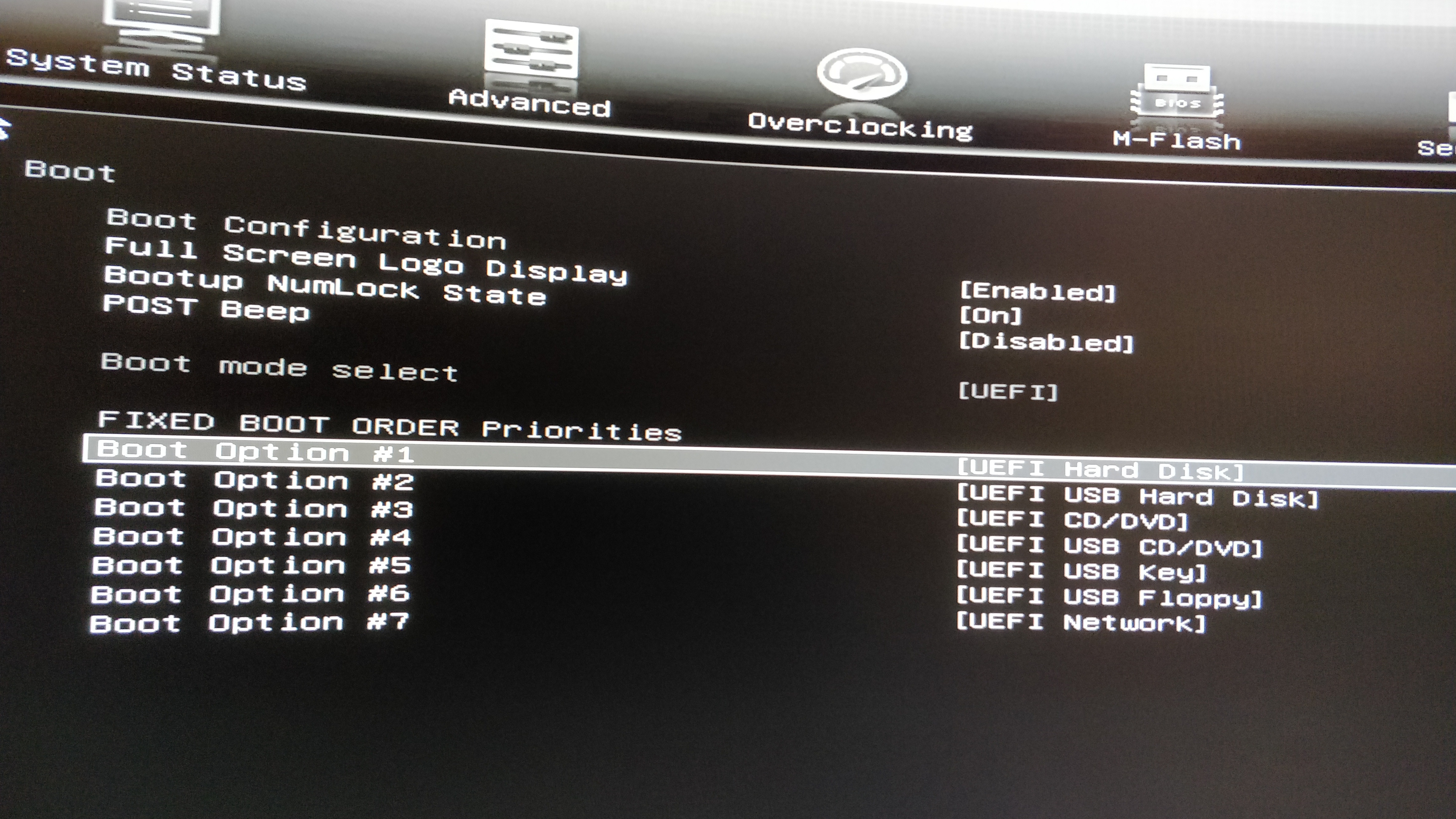Toggle Full Screen Logo Display Enabled value
The width and height of the screenshot is (1456, 819).
(x=1038, y=292)
